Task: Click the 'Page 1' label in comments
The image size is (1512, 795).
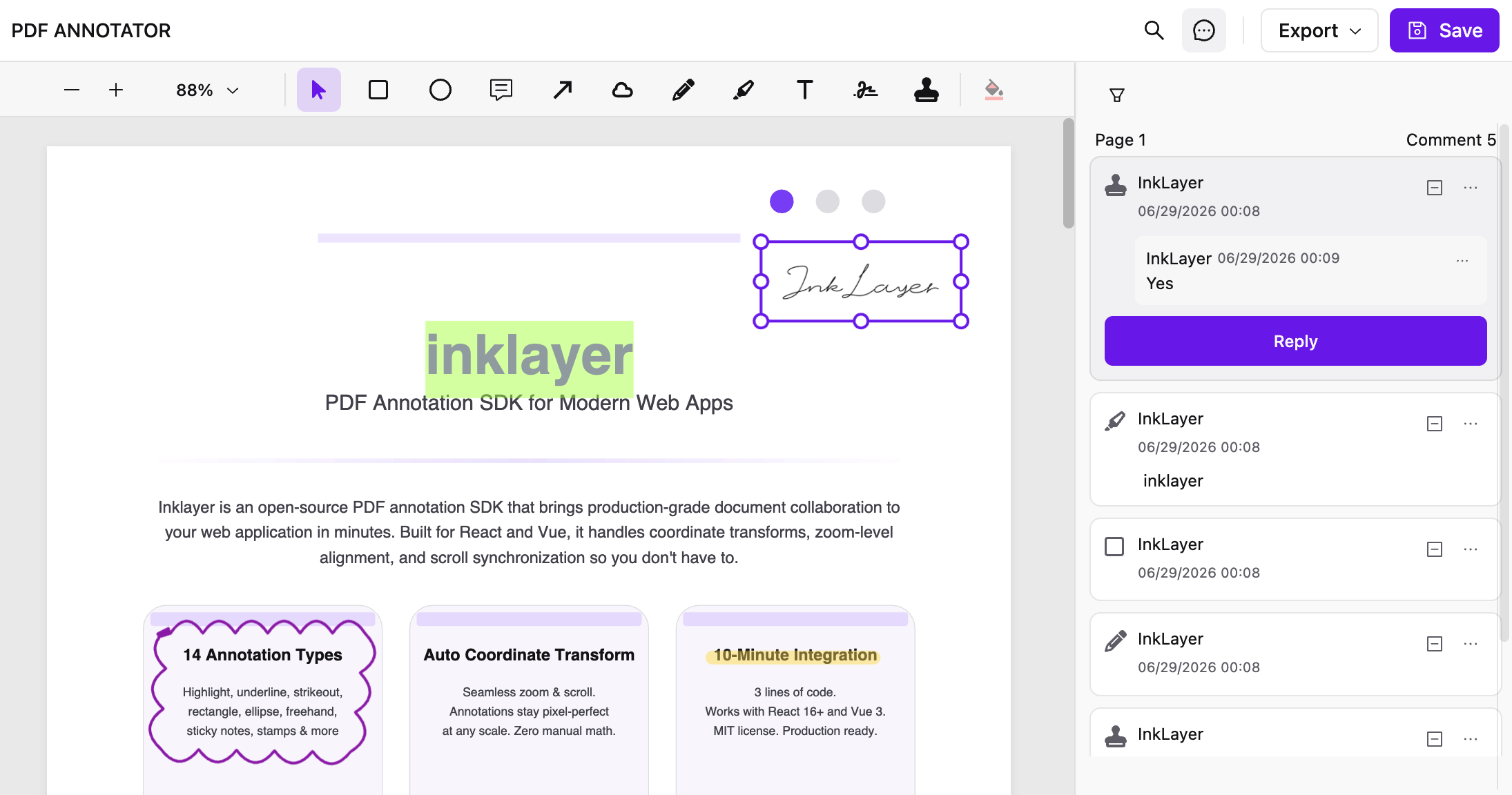Action: click(x=1121, y=140)
